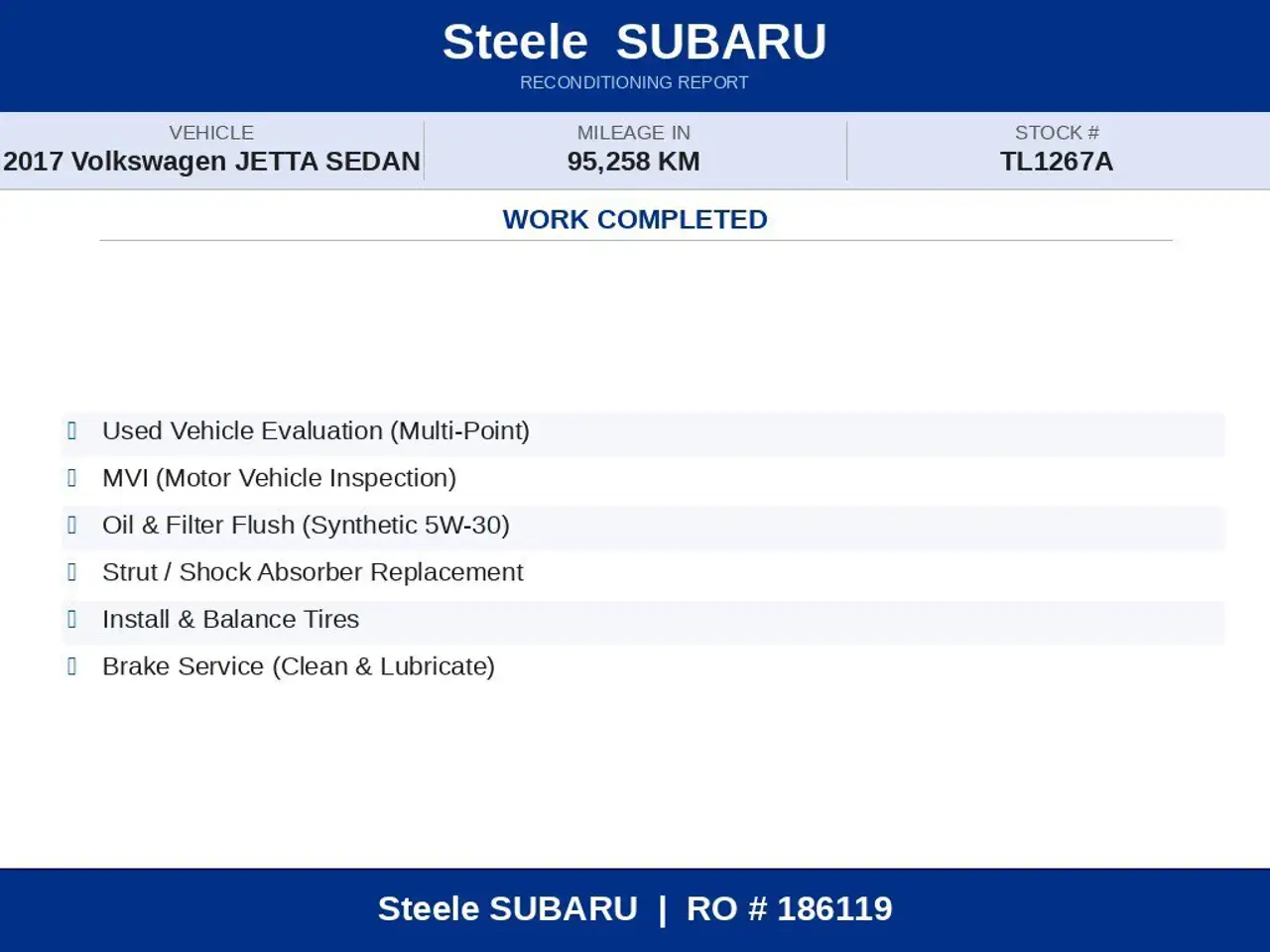Click the checkmark icon next to Oil & Filter Flush

[71, 525]
